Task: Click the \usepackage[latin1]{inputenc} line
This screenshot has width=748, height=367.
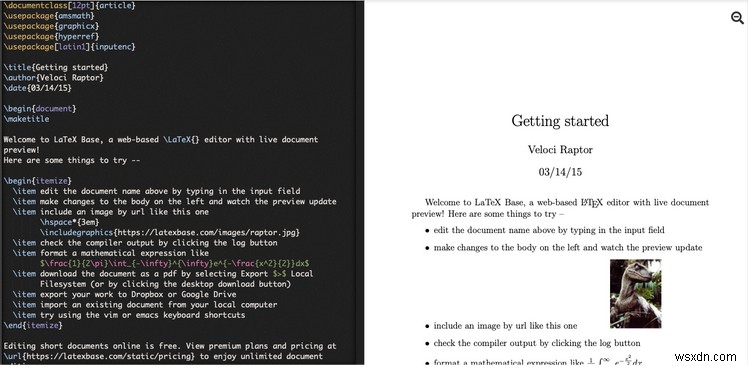Action: click(x=70, y=47)
